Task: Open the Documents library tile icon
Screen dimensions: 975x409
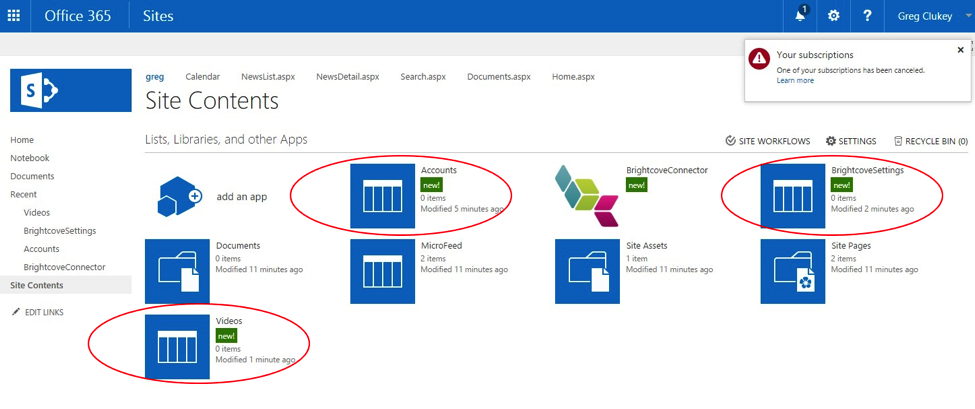Action: (177, 271)
